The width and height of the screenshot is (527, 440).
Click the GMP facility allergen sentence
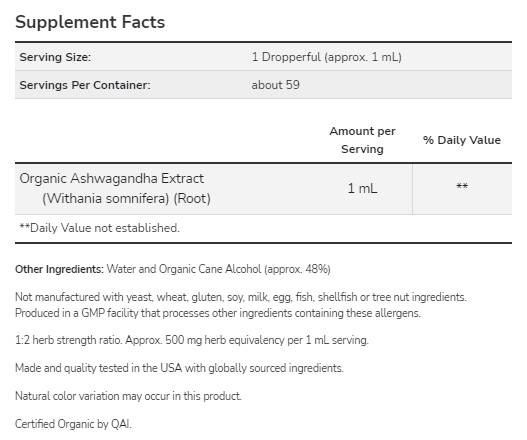tap(218, 313)
